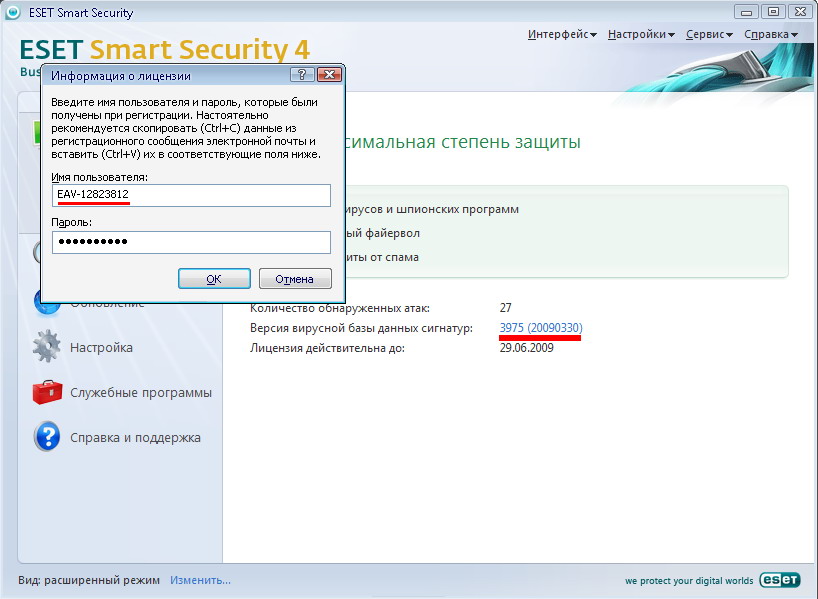
Task: Open the Интерфейс dropdown menu
Action: (561, 34)
